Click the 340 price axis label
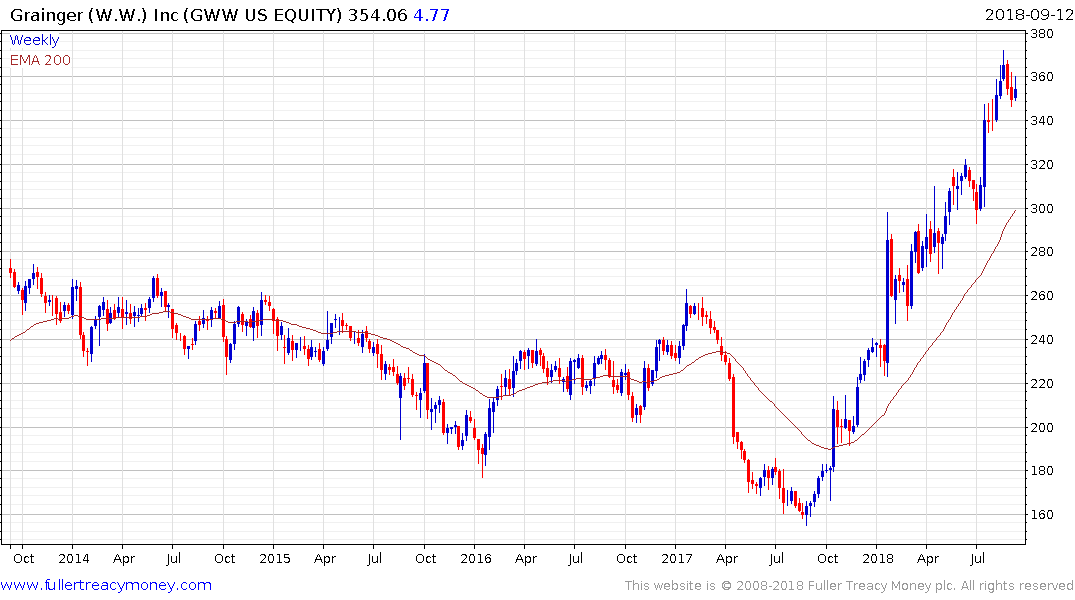 click(x=1041, y=121)
